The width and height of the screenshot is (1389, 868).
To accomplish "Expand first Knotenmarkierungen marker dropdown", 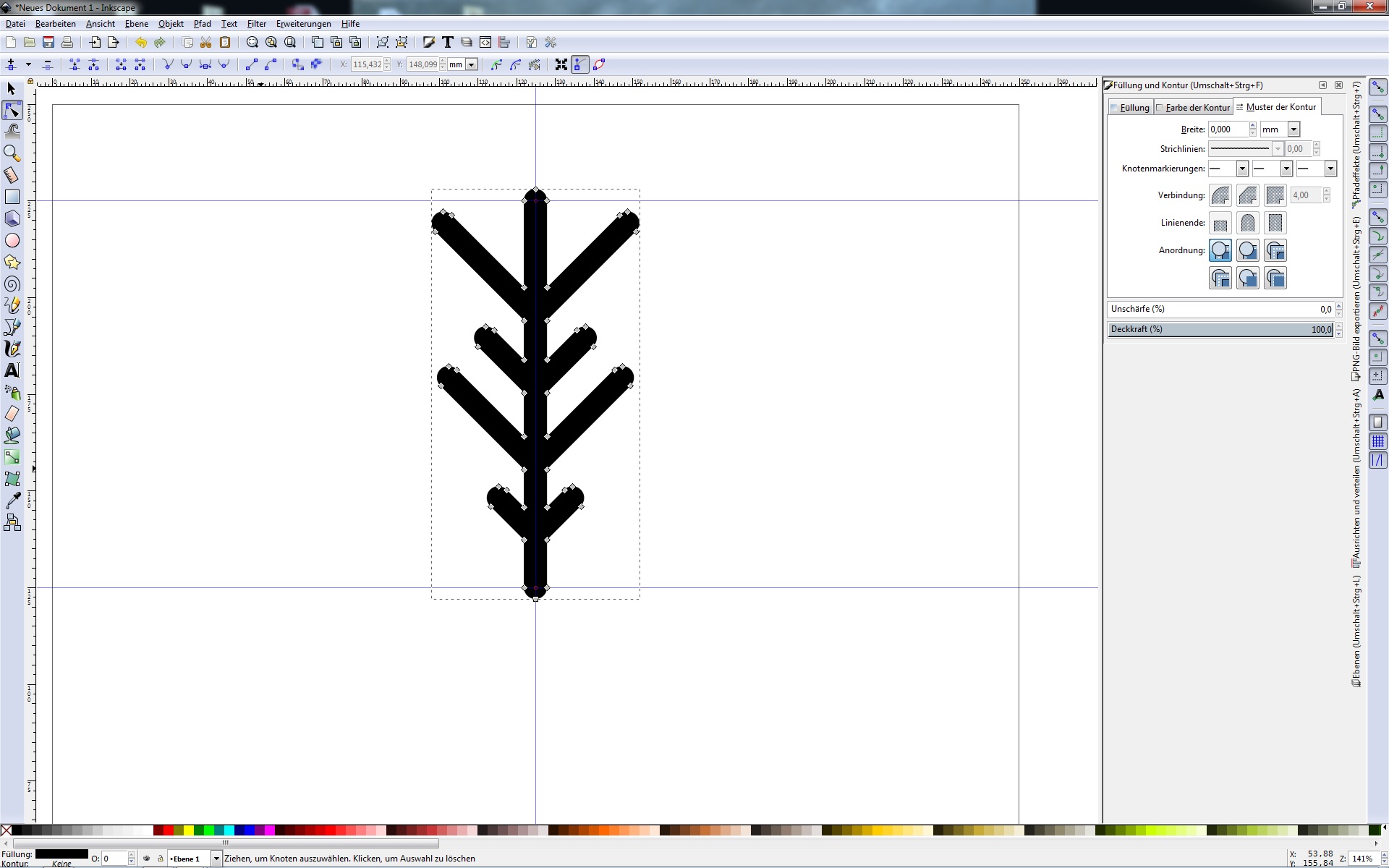I will (1241, 169).
